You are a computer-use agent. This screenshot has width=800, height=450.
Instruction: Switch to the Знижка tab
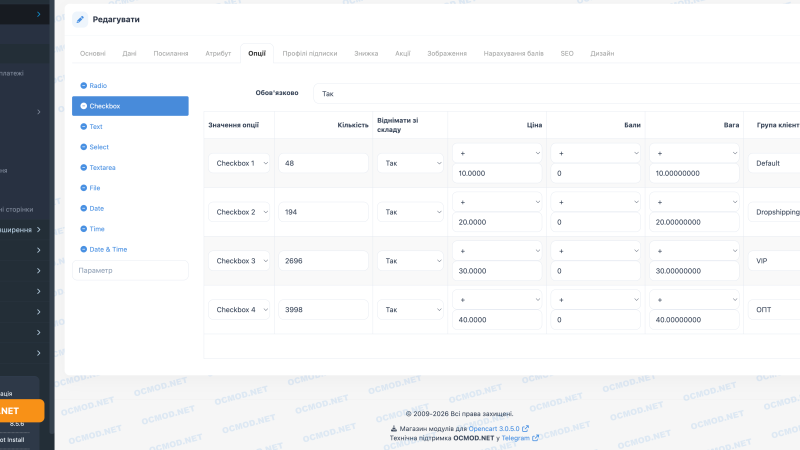366,53
